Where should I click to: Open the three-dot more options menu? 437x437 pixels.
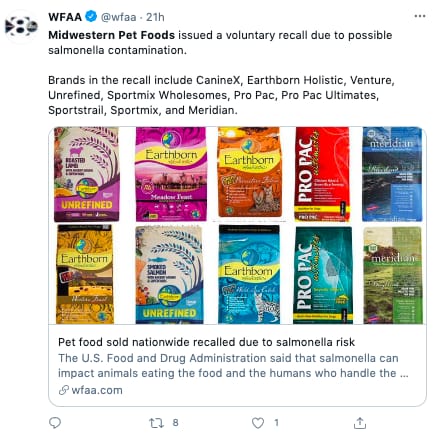tap(420, 16)
